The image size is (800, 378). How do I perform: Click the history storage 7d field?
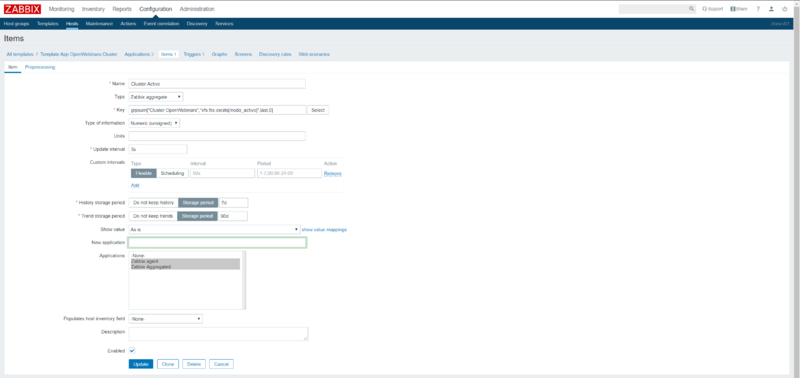[x=234, y=203]
